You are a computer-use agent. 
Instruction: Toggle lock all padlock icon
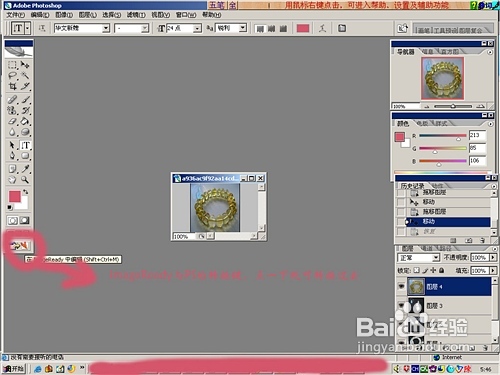(x=441, y=270)
